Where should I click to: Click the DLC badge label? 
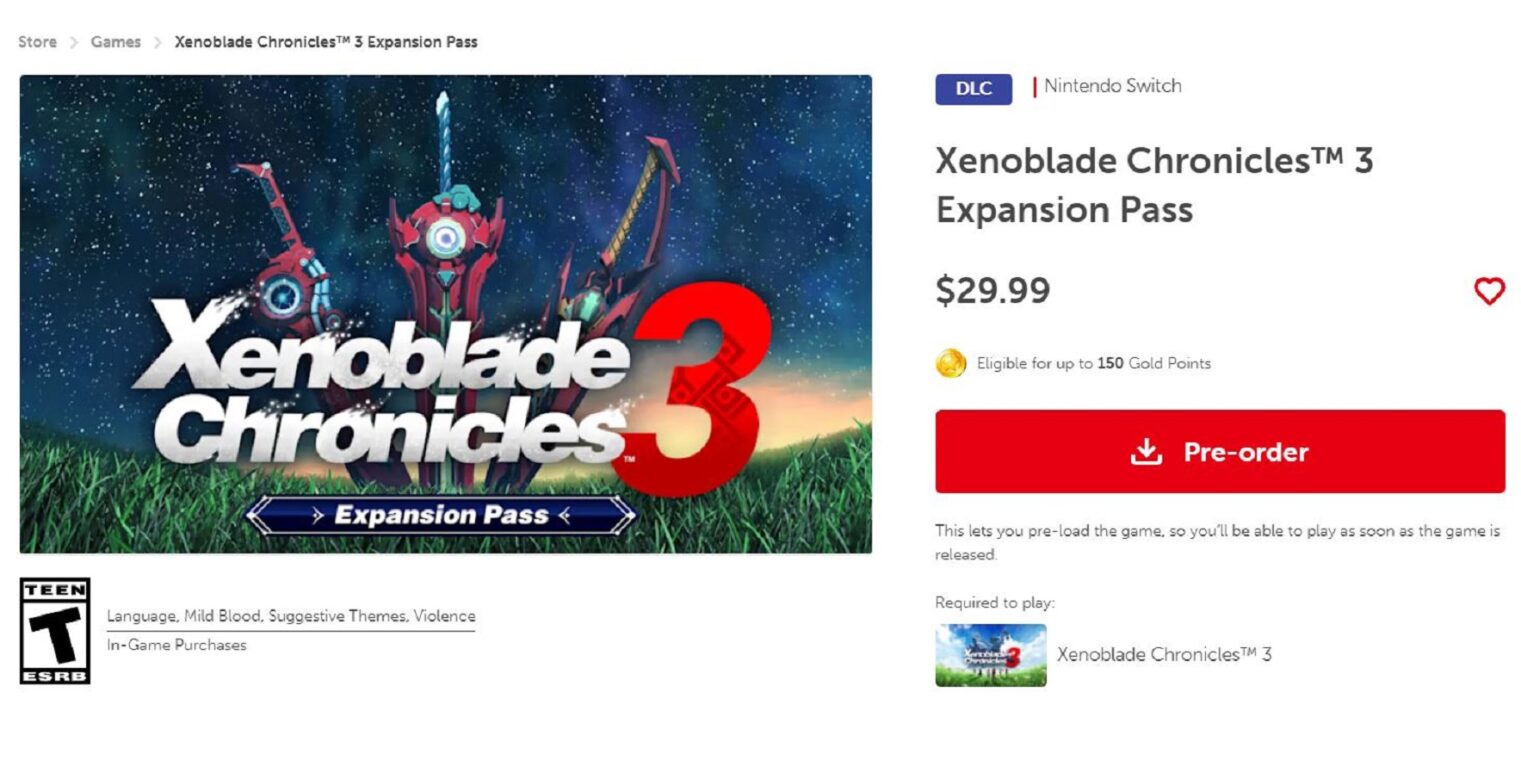pyautogui.click(x=973, y=88)
